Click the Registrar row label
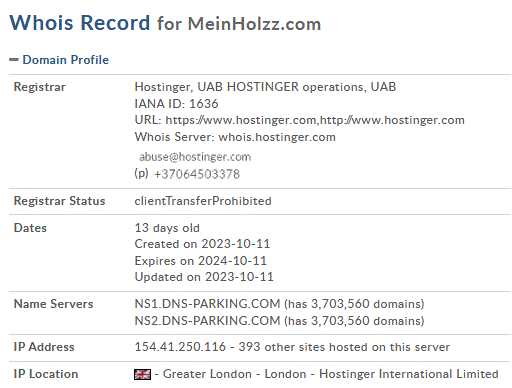The image size is (512, 388). click(x=40, y=87)
